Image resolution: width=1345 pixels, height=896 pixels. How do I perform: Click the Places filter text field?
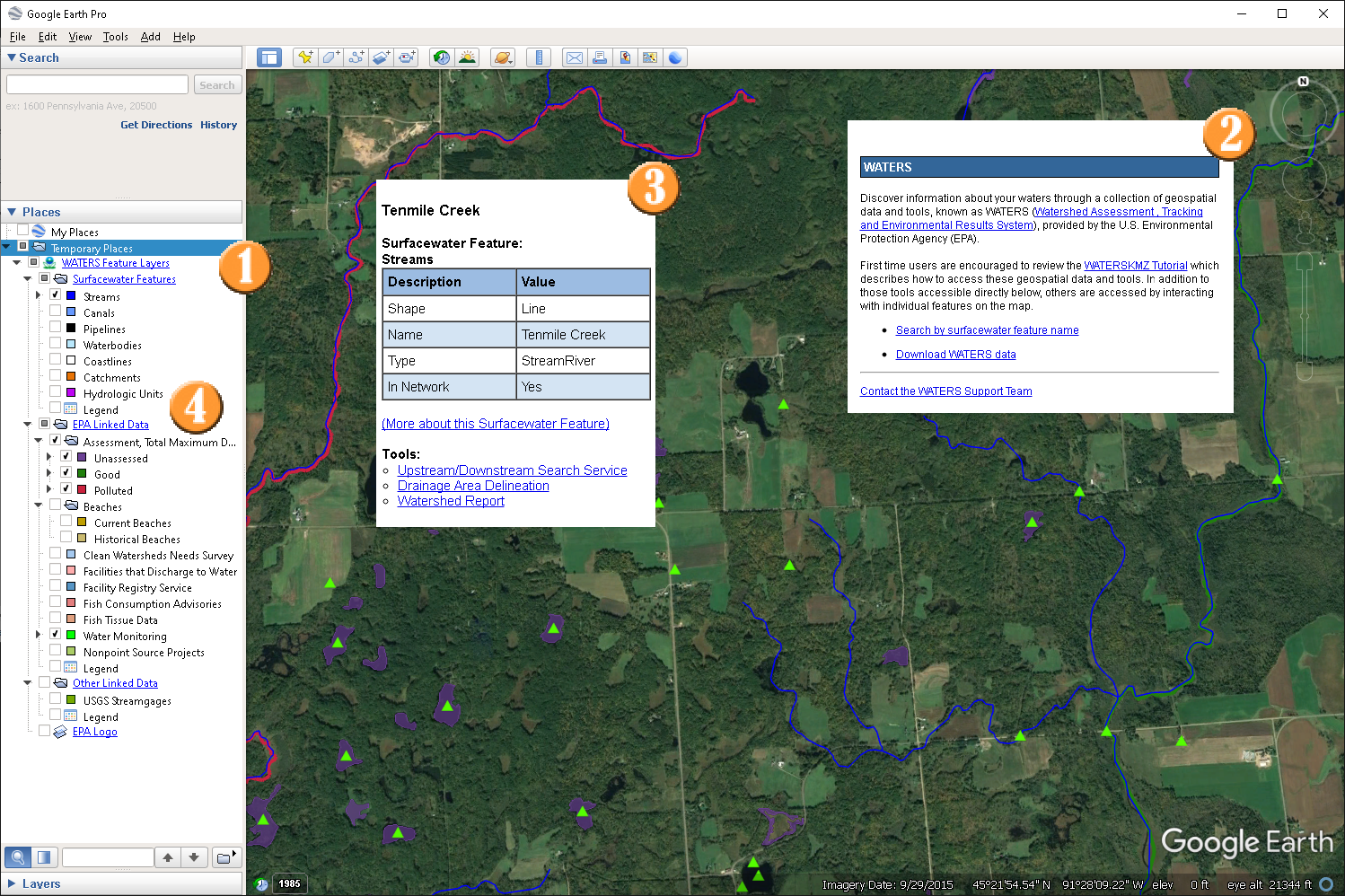click(108, 857)
